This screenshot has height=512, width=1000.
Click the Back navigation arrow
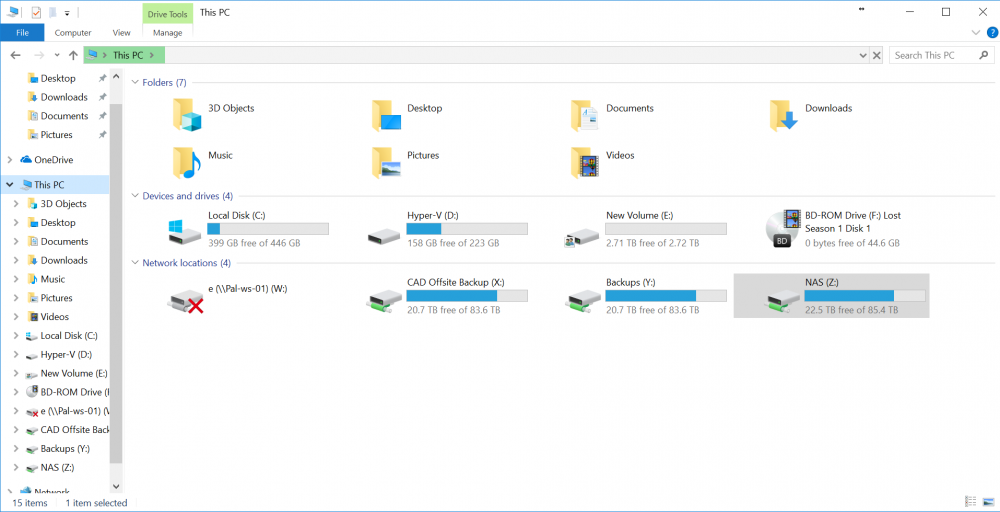(x=16, y=55)
